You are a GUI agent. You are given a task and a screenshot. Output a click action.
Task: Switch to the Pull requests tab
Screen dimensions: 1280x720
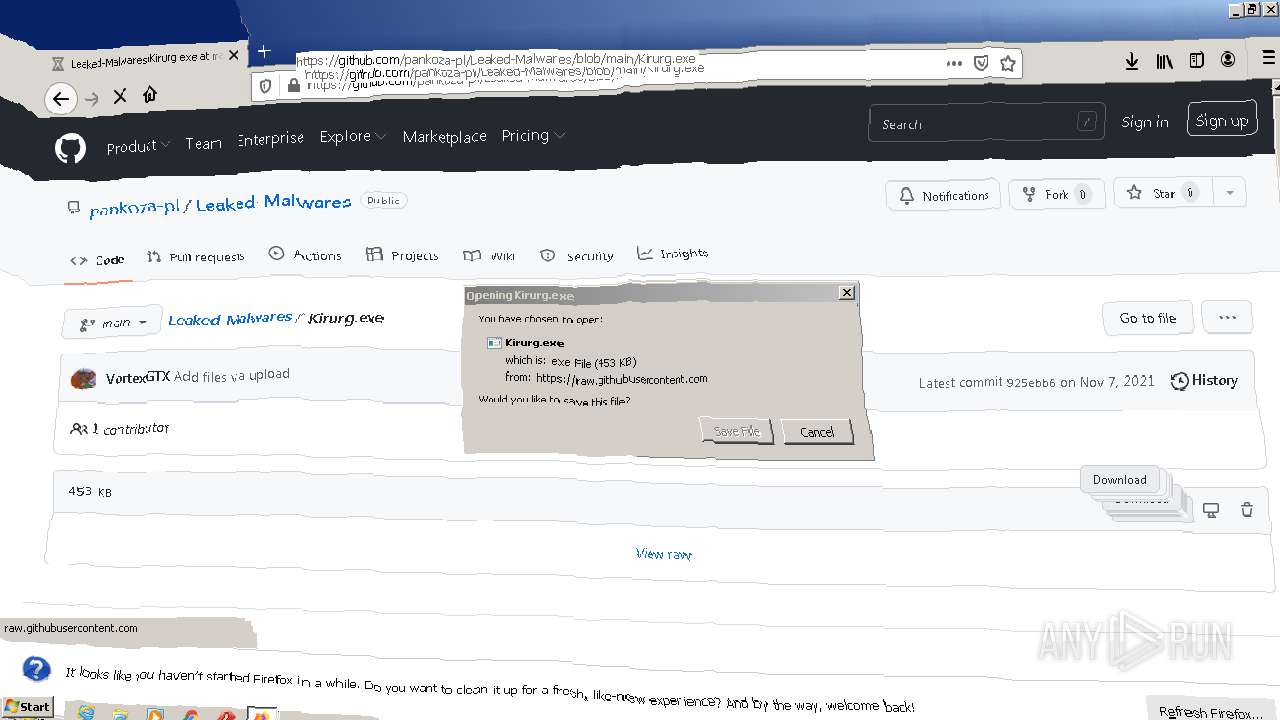[195, 257]
